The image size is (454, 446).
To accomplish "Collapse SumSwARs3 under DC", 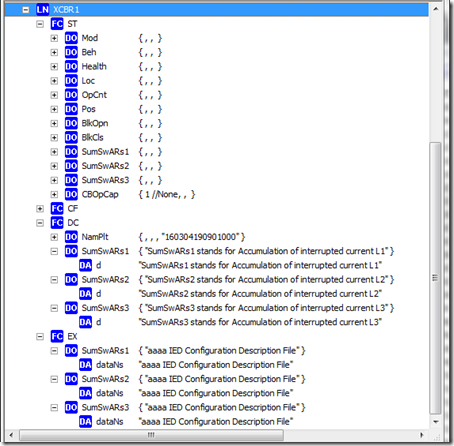I will tap(54, 308).
